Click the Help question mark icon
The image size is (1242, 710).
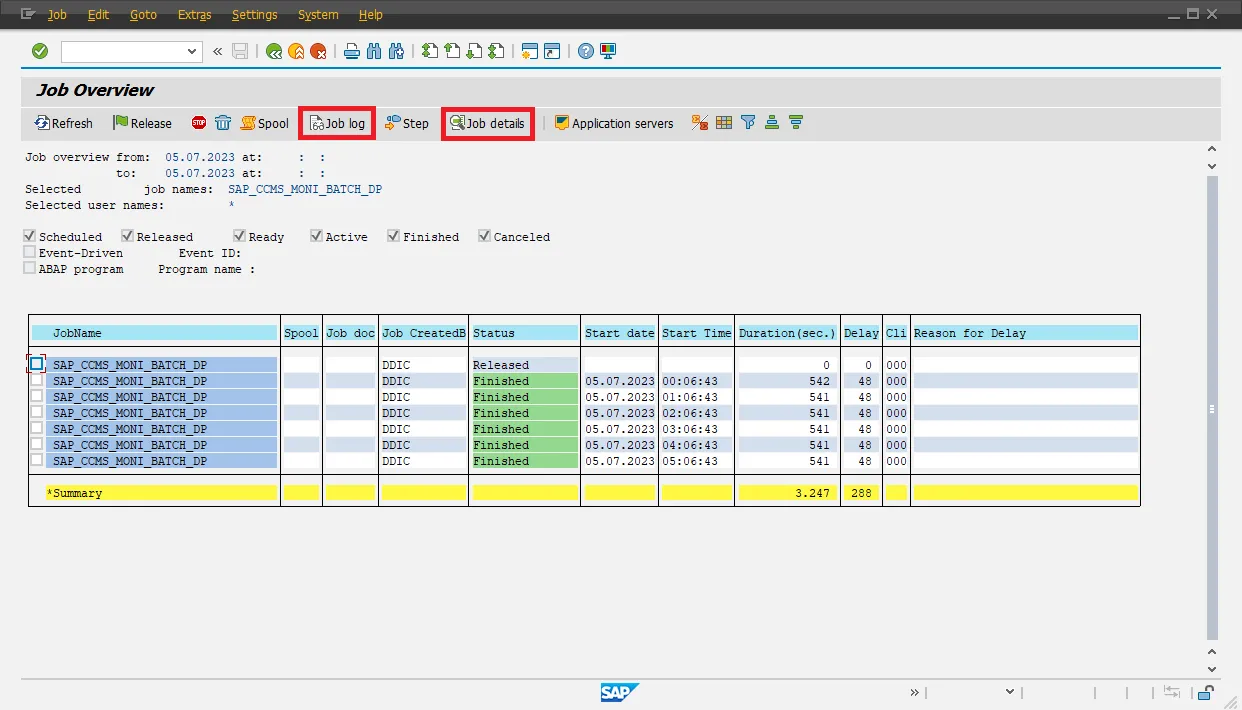click(x=585, y=51)
